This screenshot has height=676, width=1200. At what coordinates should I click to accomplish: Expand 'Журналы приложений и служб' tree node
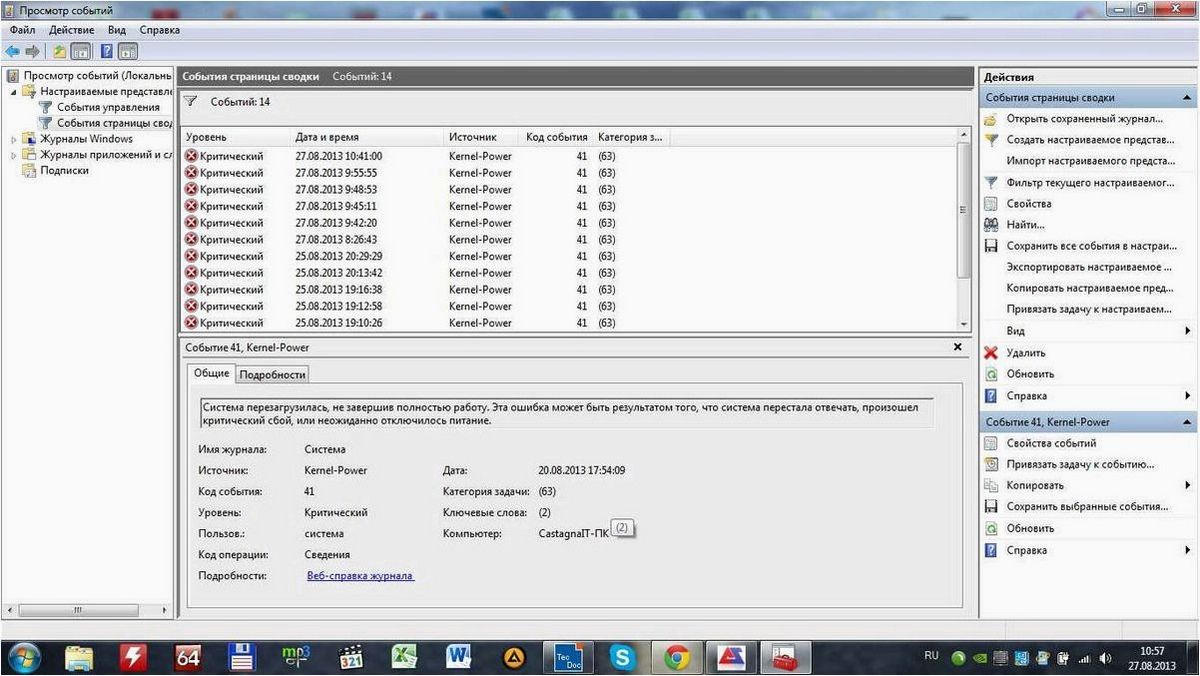point(14,155)
